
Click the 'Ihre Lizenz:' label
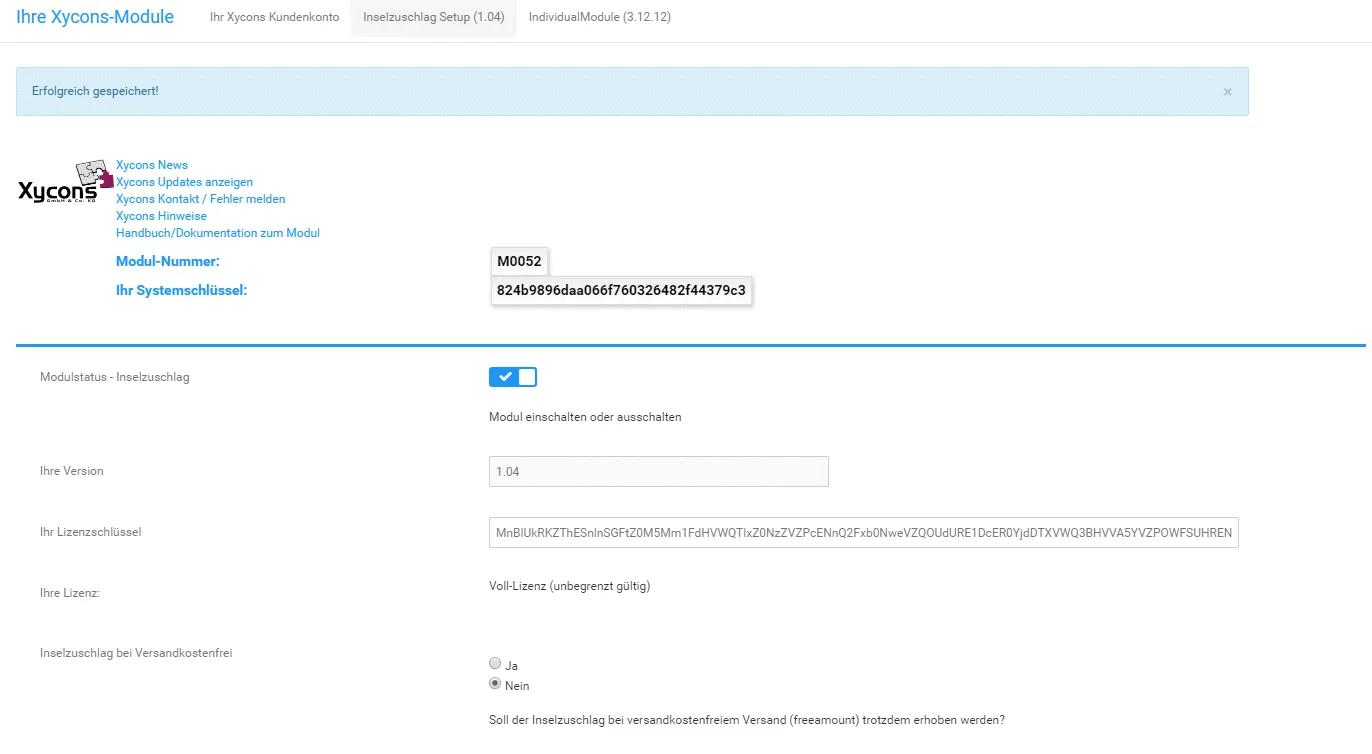(x=70, y=593)
